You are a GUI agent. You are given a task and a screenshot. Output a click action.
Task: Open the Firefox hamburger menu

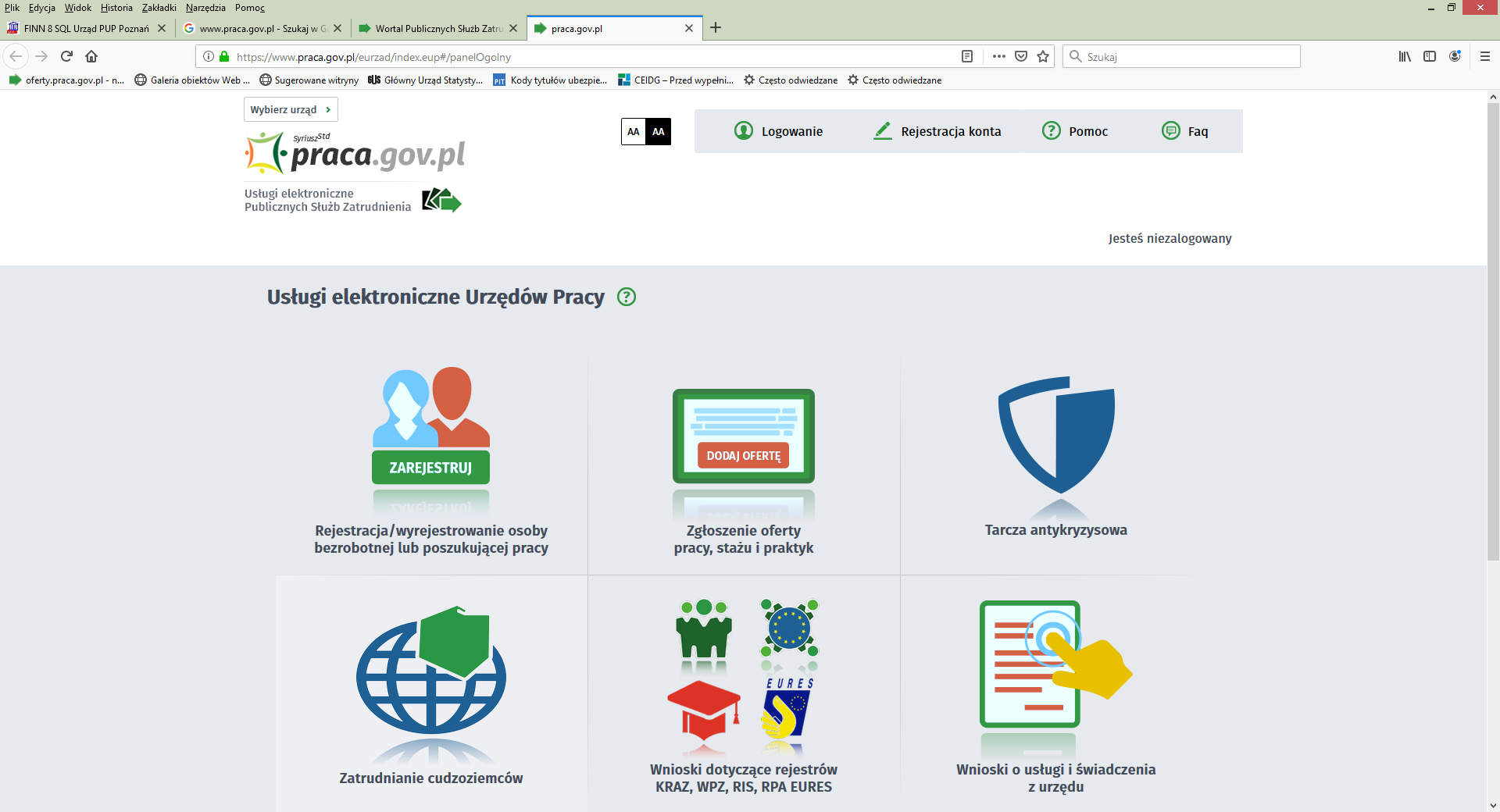1485,56
